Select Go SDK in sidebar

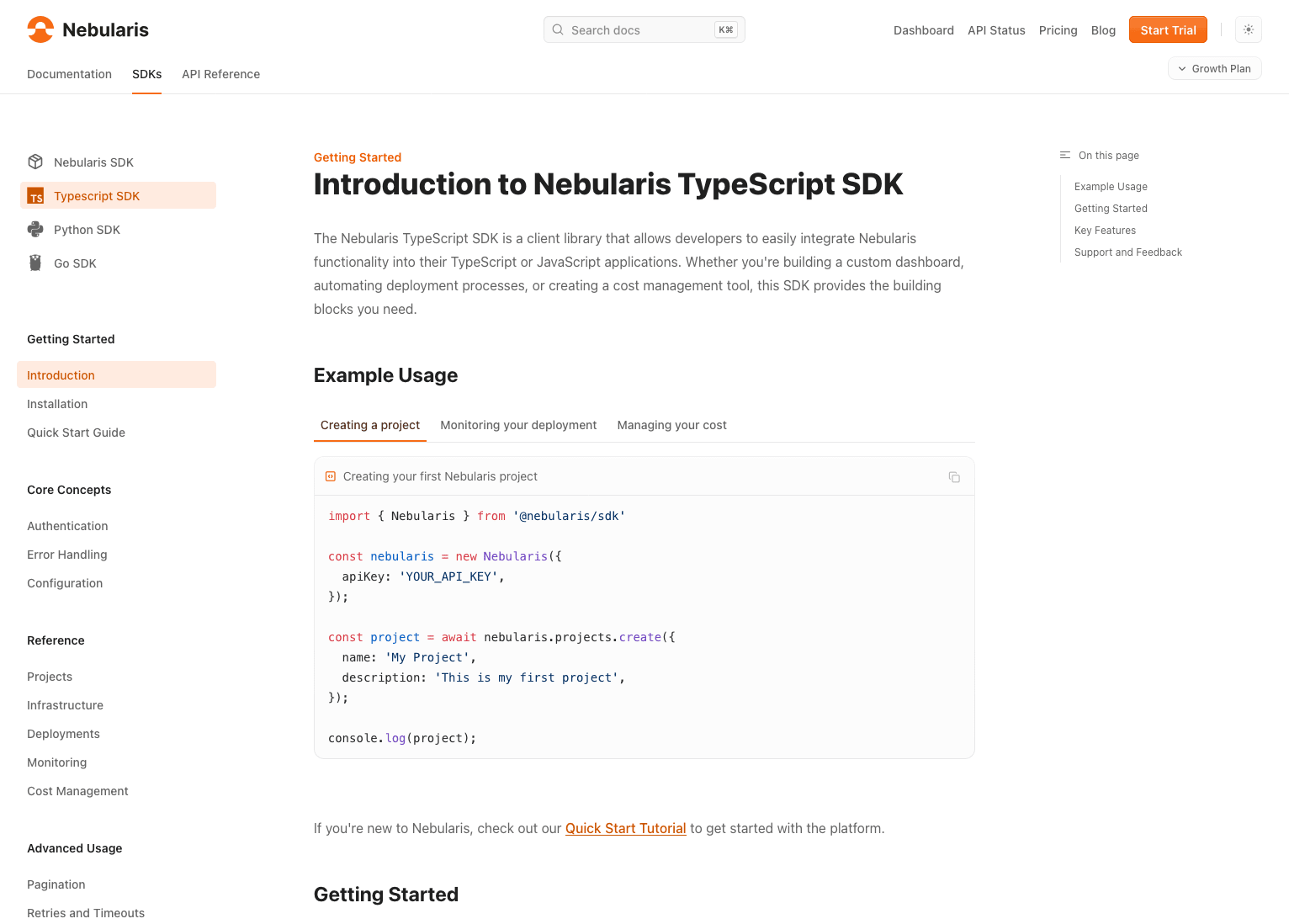[x=118, y=263]
